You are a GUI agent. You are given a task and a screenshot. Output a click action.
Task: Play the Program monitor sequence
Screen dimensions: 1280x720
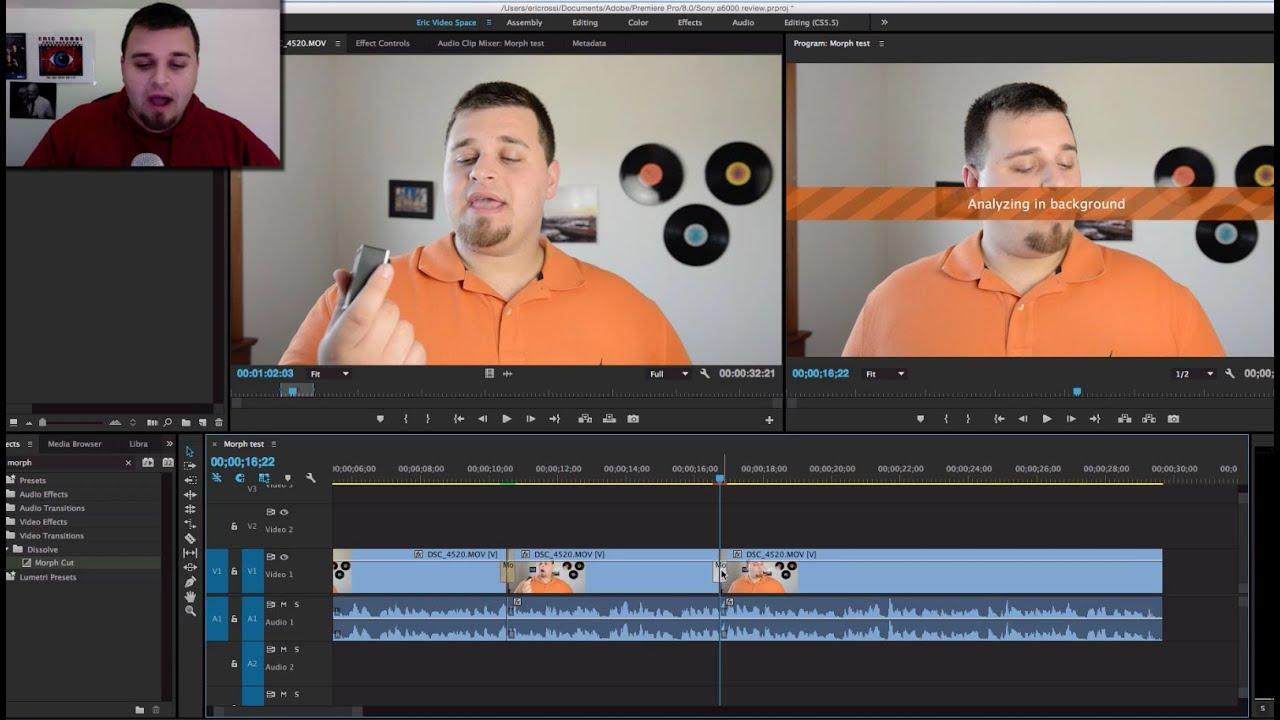coord(1047,419)
